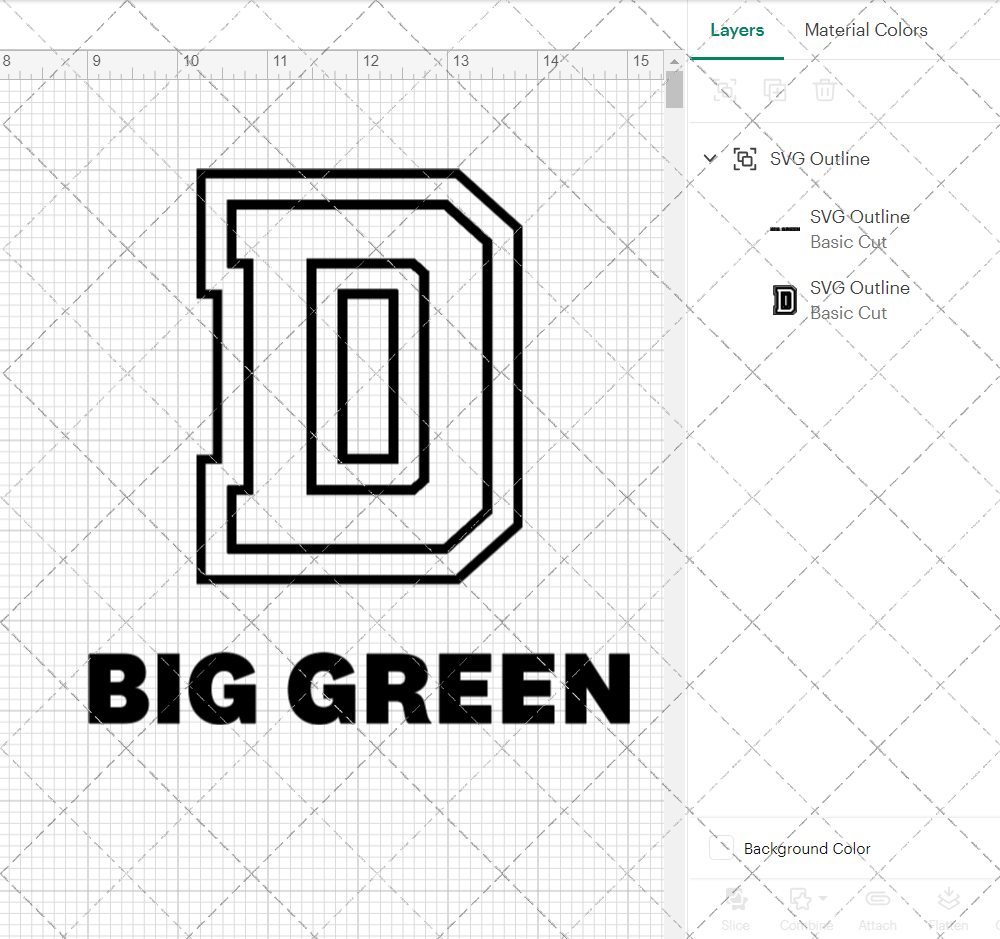Click the Duplicate layer icon
1000x939 pixels.
[775, 90]
